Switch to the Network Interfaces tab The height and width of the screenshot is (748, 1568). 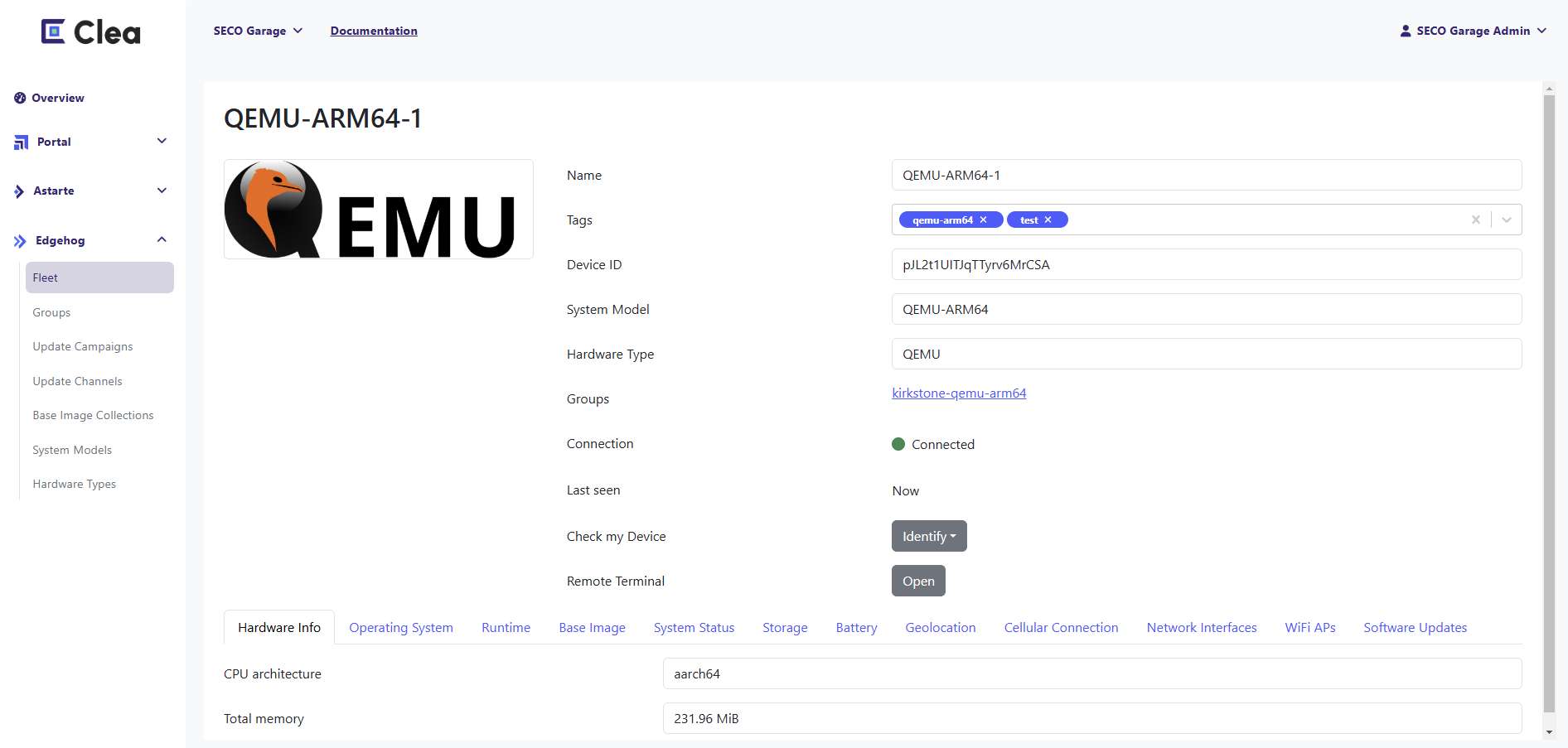point(1201,628)
